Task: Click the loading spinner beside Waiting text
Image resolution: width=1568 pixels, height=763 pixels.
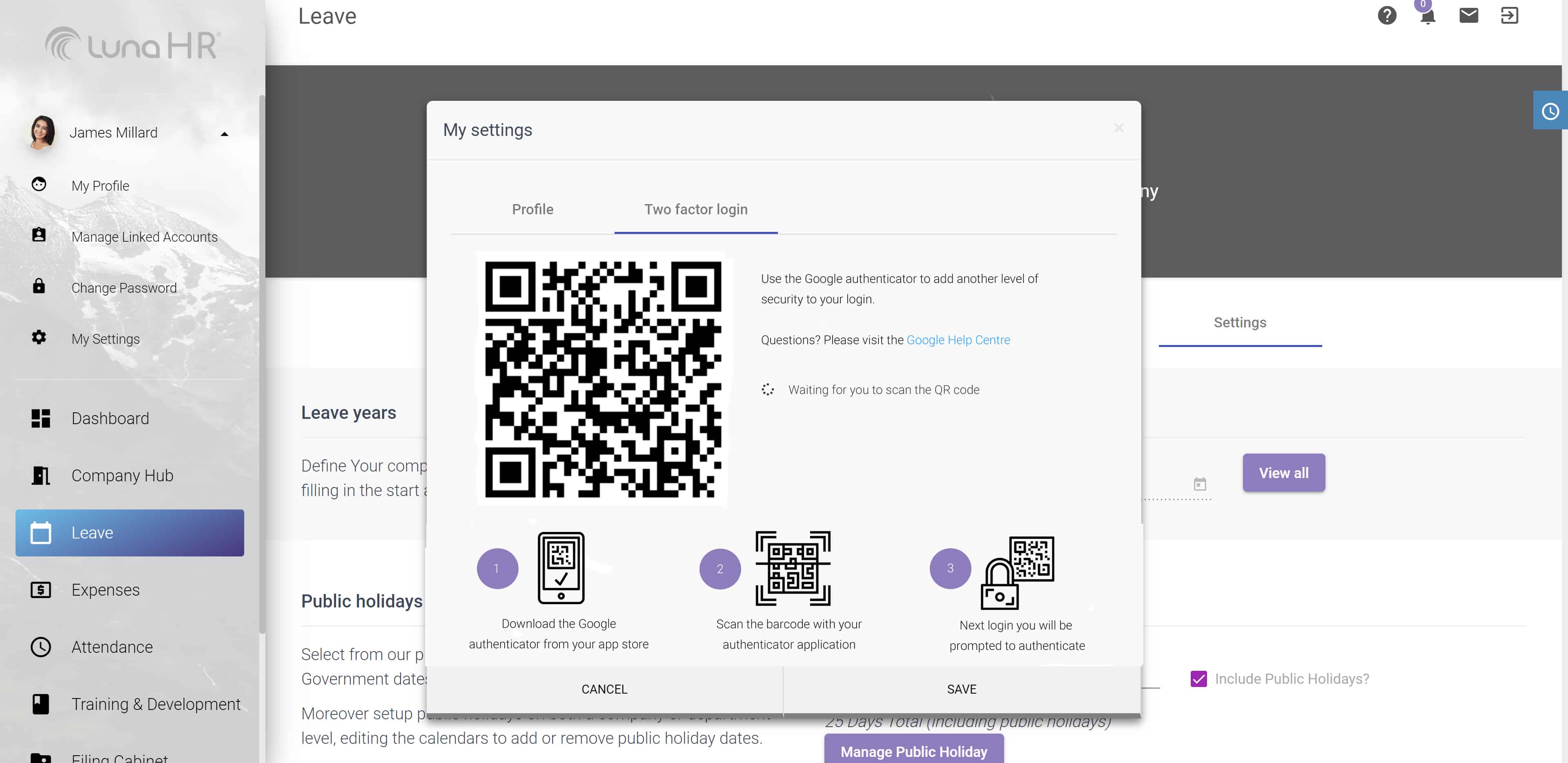Action: [x=768, y=389]
